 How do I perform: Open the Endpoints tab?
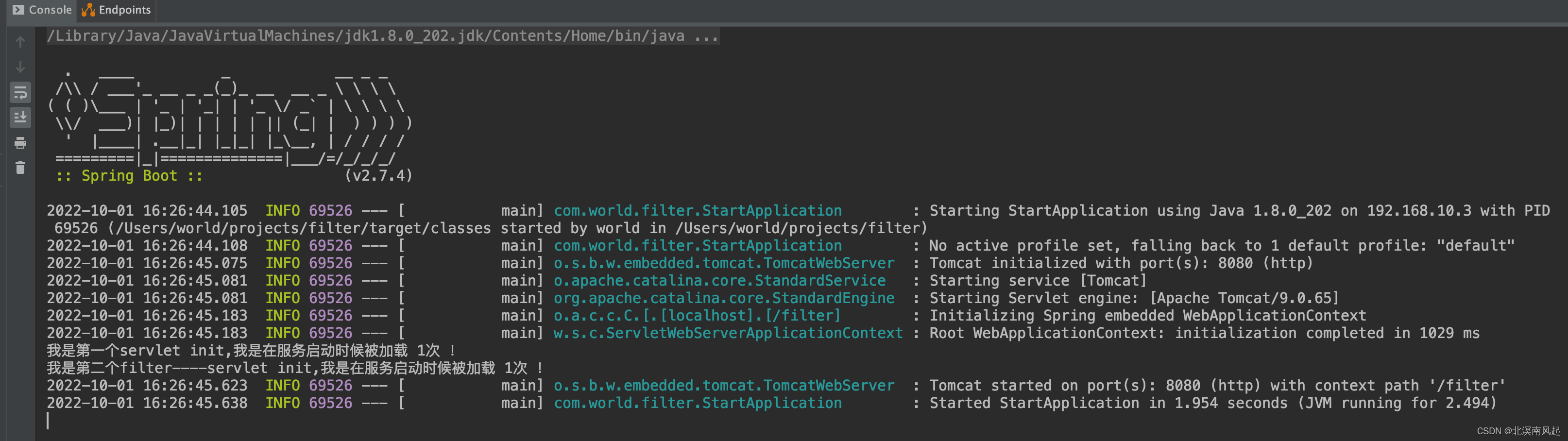tap(116, 10)
